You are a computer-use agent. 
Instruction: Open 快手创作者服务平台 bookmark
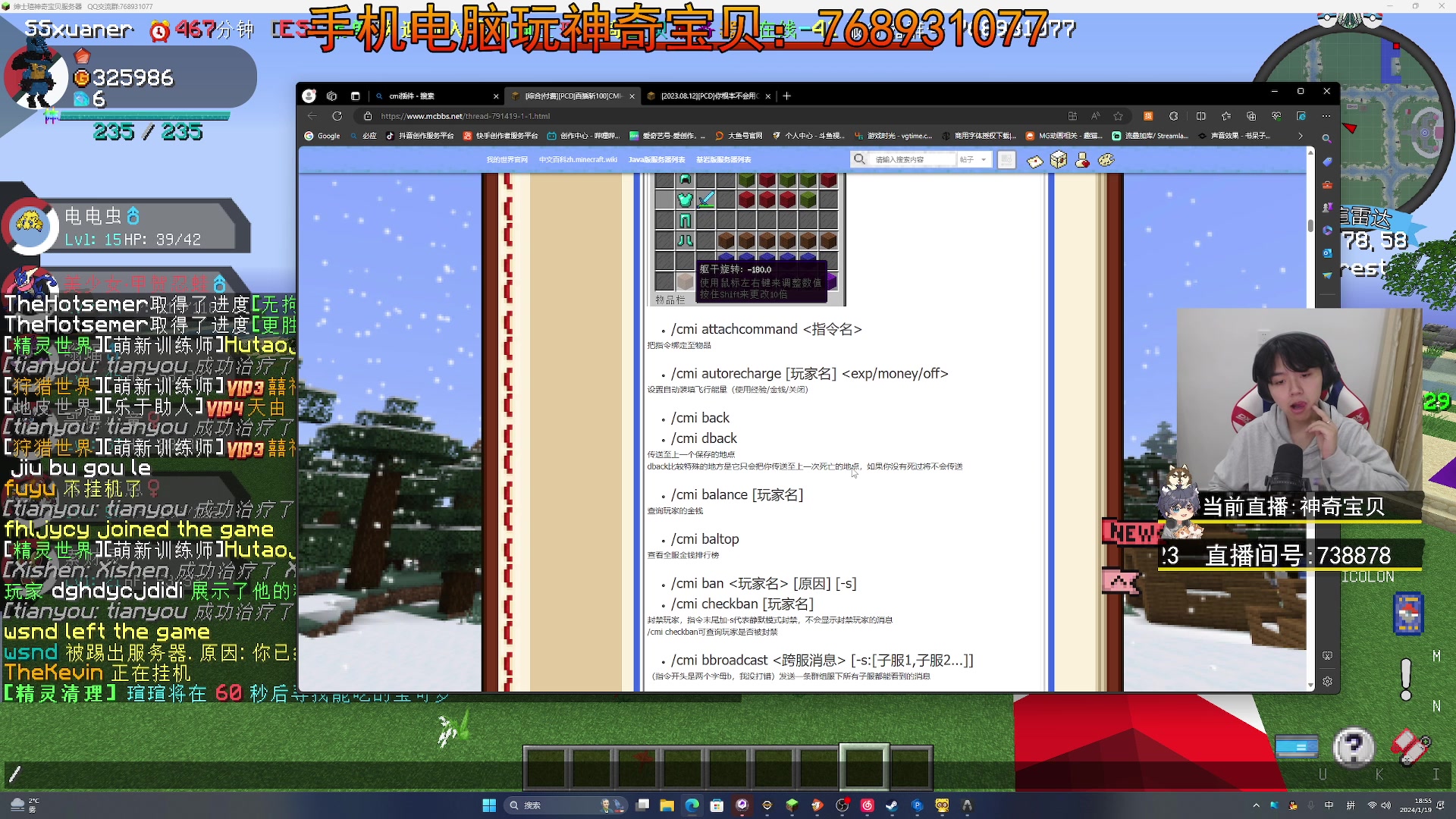500,136
